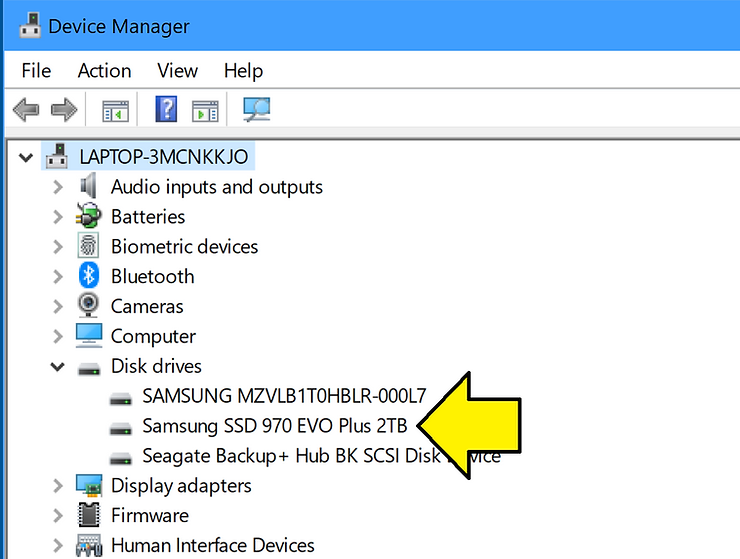Click the Device Manager window title text
Image resolution: width=740 pixels, height=559 pixels.
tap(119, 26)
